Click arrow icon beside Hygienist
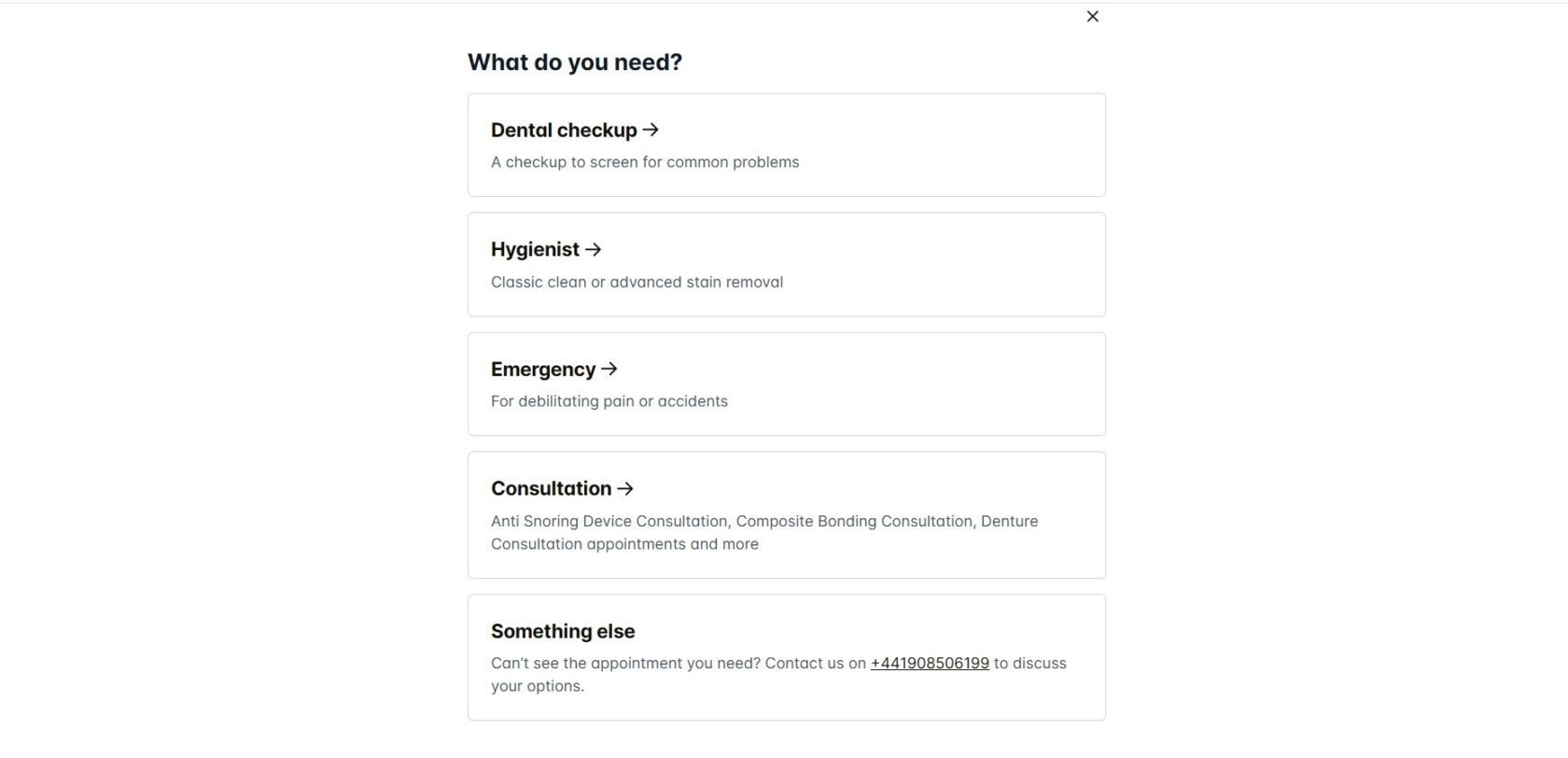Screen dimensions: 1568x758 593,249
